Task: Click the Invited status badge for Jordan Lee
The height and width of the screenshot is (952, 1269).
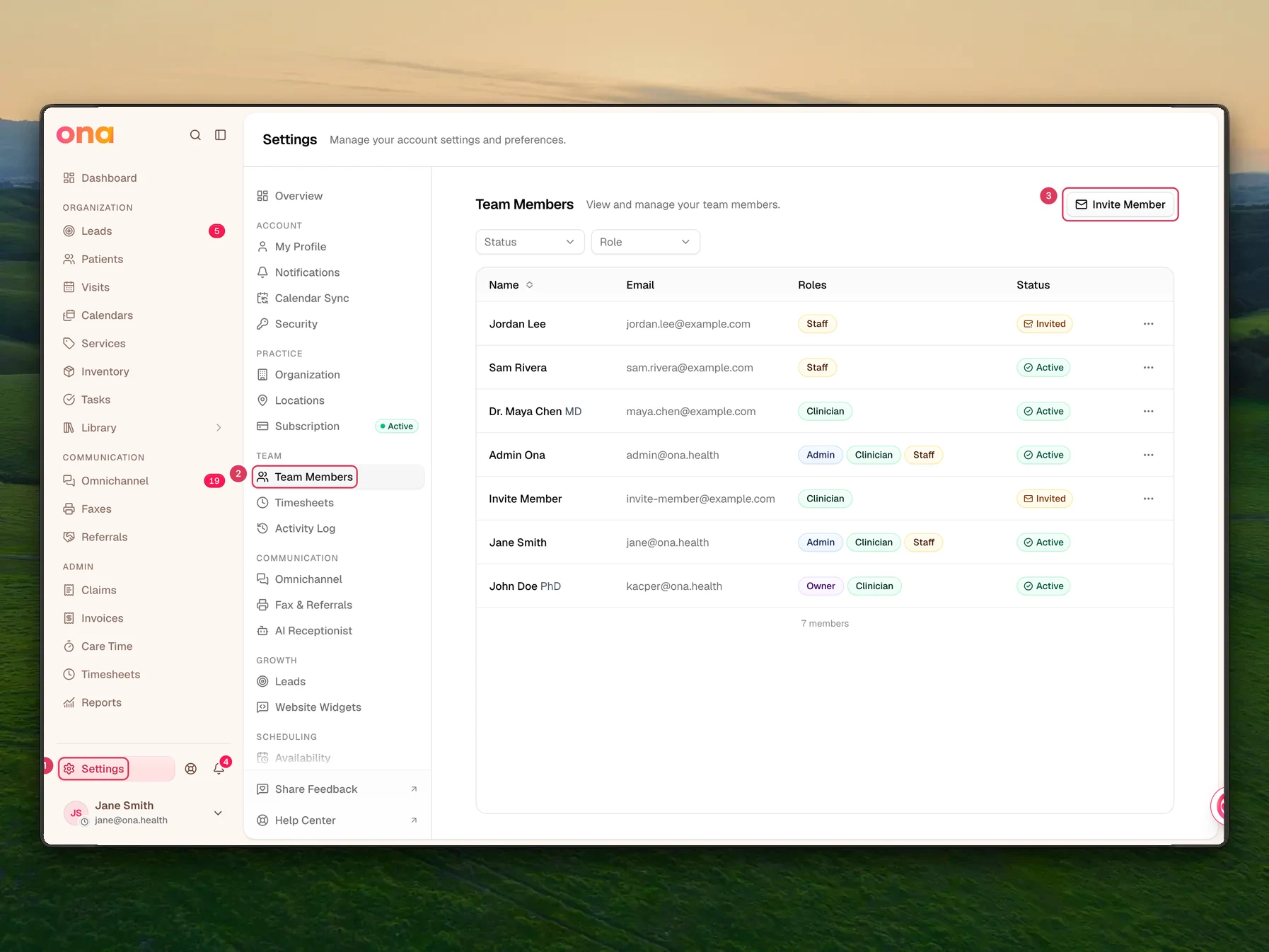Action: click(1045, 324)
